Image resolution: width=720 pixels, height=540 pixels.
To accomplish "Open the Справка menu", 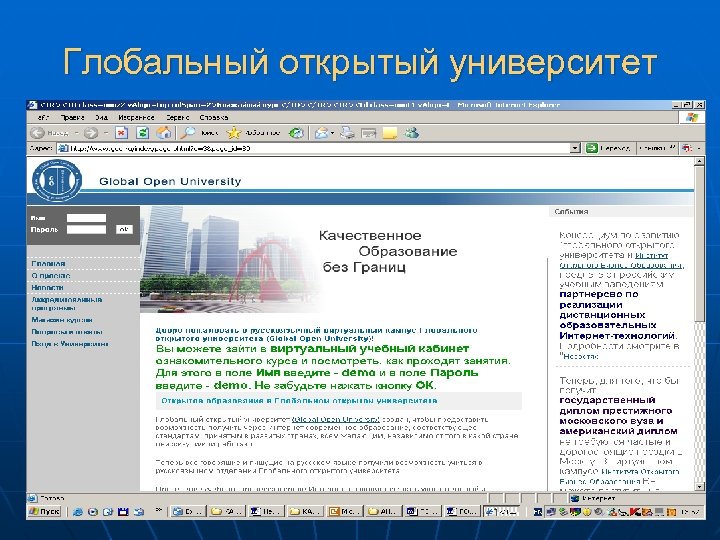I will click(214, 118).
